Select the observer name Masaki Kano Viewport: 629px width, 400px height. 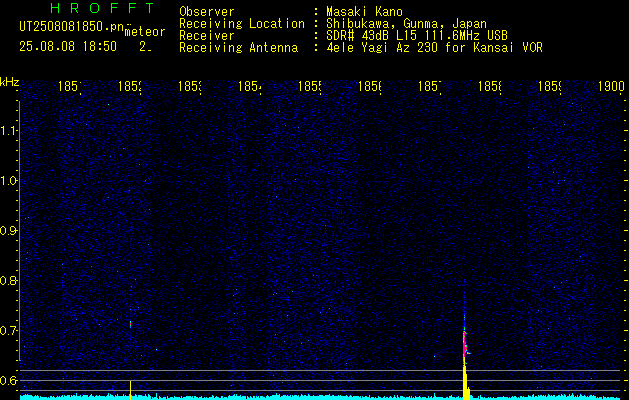coord(364,12)
